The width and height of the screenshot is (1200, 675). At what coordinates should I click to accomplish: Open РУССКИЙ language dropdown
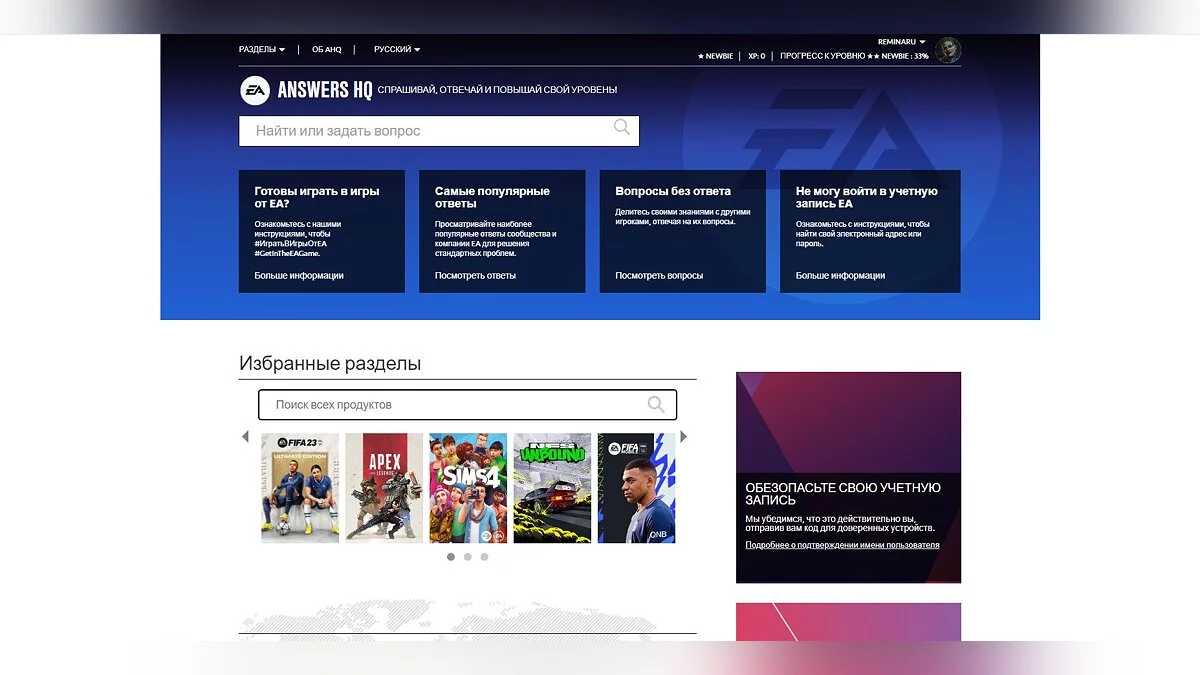[397, 49]
